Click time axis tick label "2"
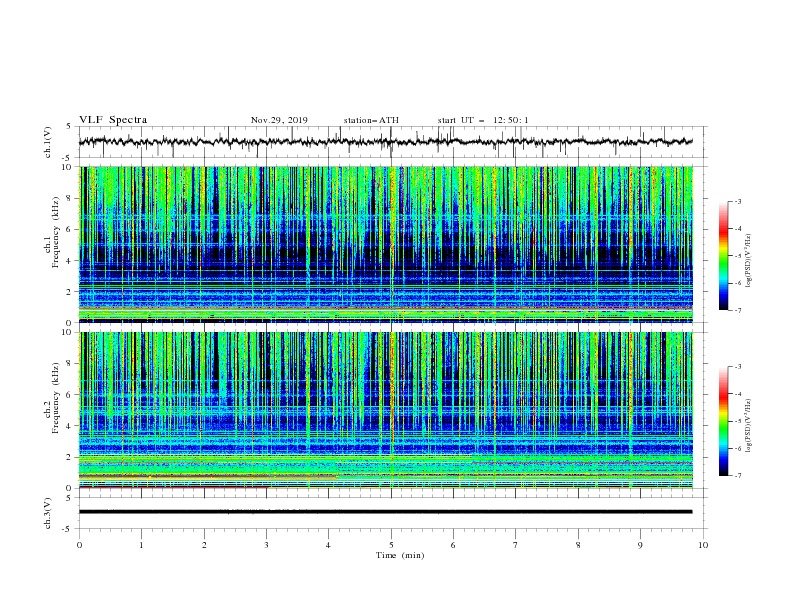 pos(204,545)
